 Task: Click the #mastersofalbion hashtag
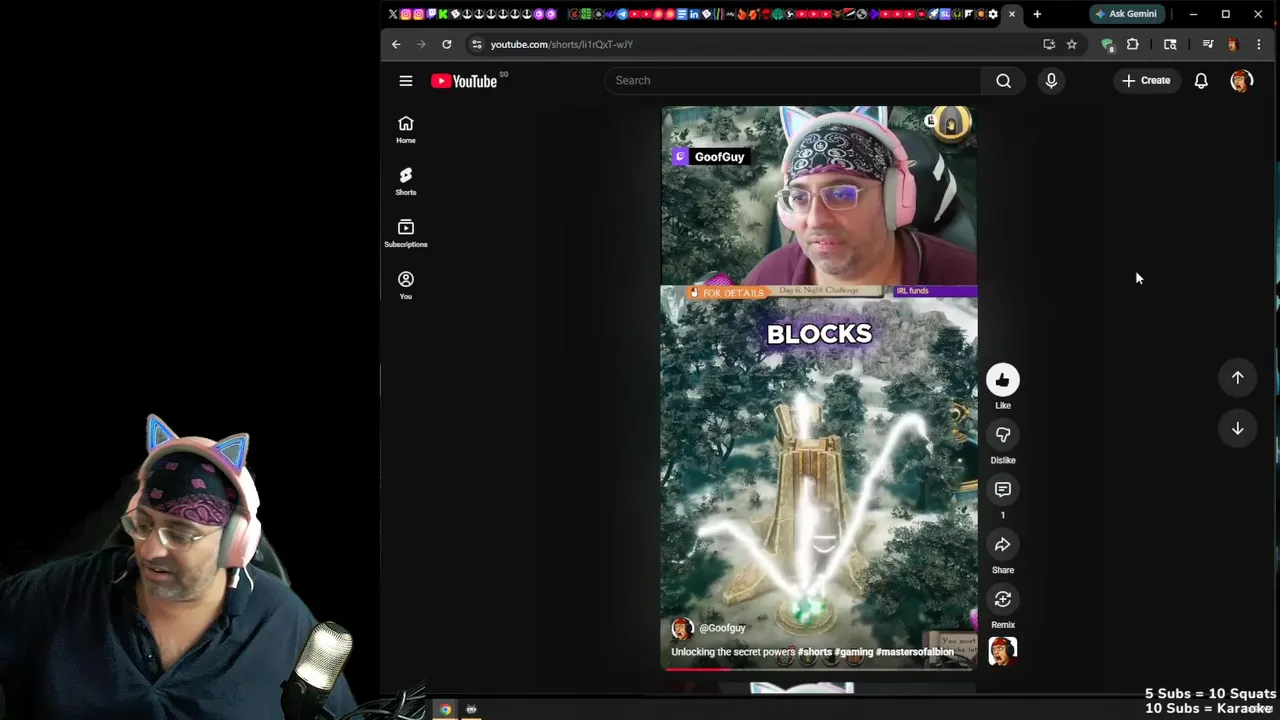pos(915,652)
